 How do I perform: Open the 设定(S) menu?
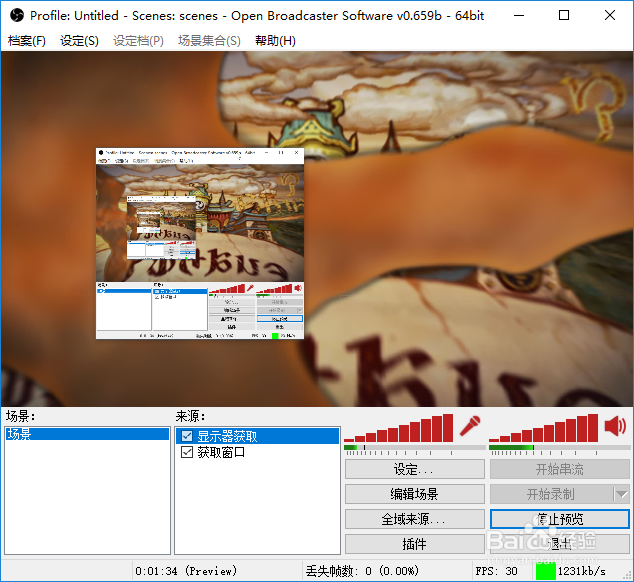[x=79, y=41]
